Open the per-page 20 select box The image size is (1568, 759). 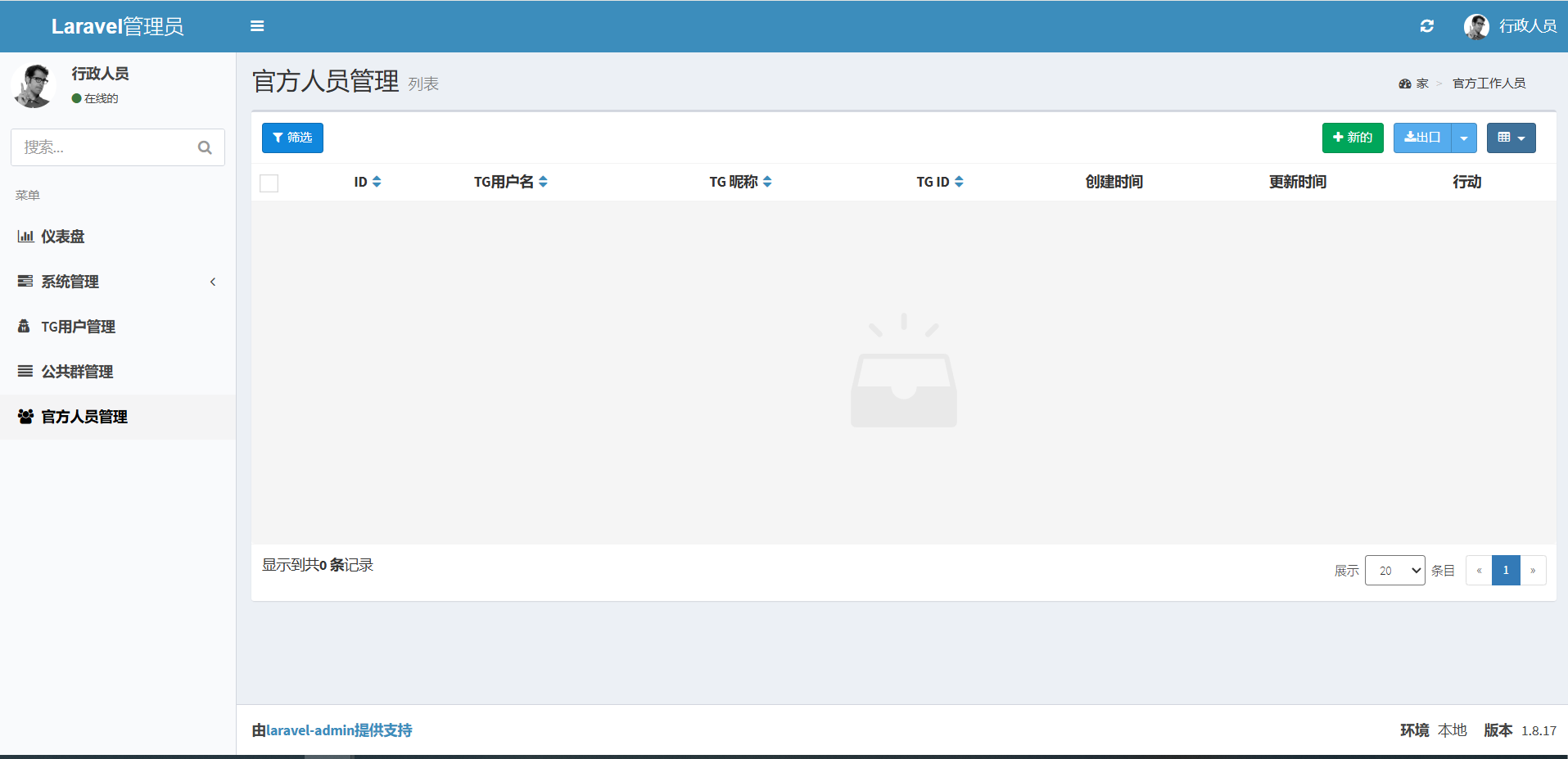(x=1394, y=571)
